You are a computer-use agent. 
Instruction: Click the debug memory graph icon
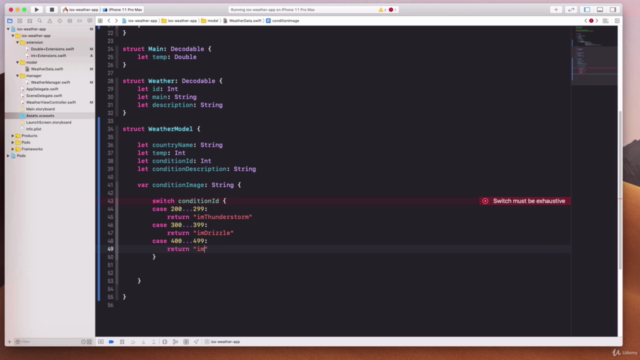pos(175,342)
